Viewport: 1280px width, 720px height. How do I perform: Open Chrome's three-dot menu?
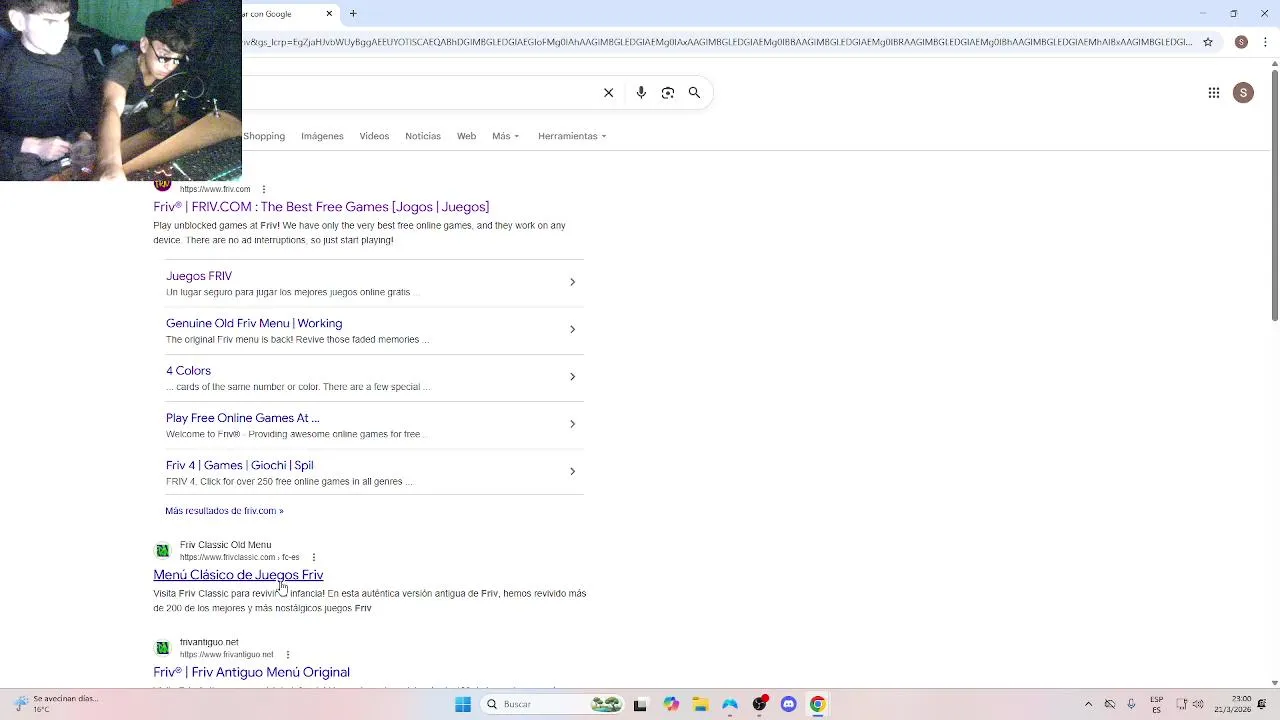1265,42
